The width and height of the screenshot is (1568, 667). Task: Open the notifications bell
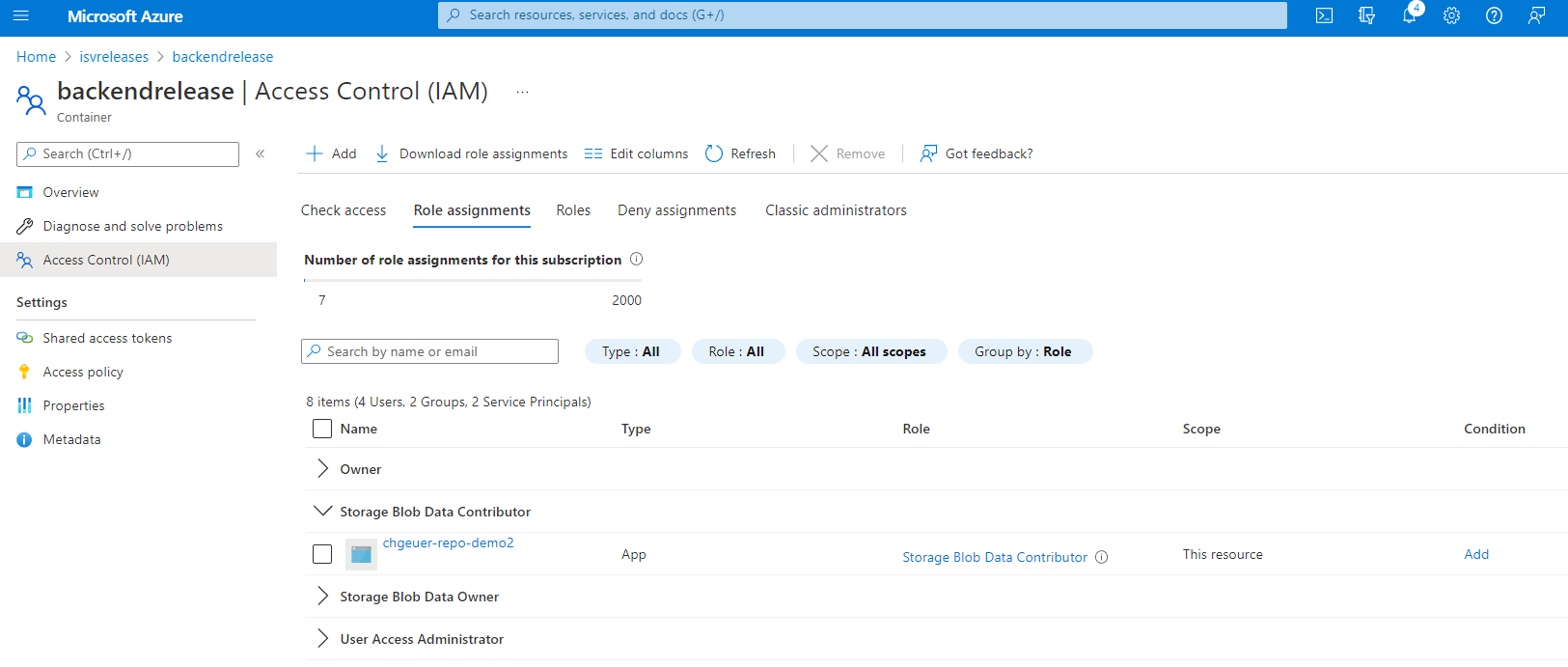[1409, 15]
